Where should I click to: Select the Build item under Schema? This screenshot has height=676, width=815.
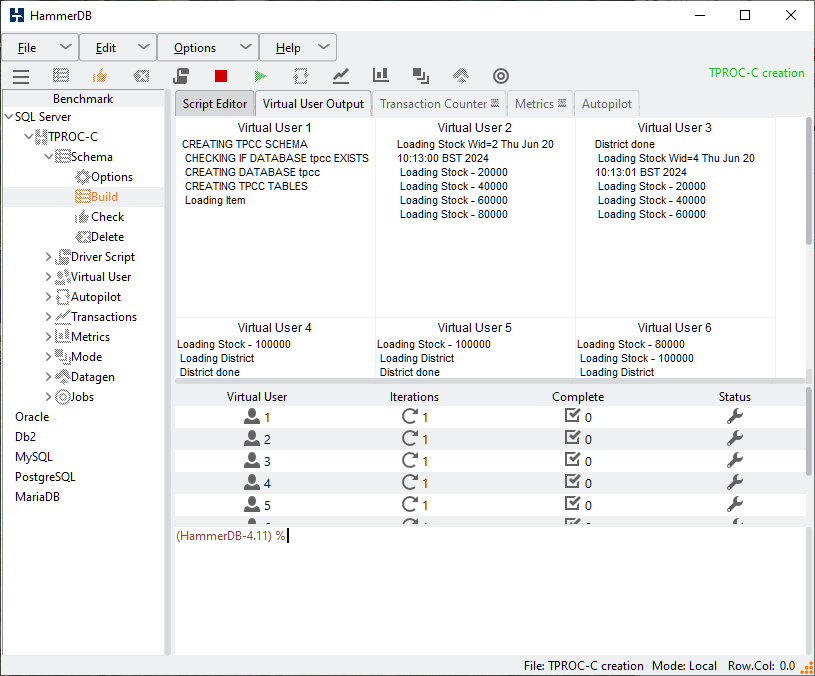(97, 196)
